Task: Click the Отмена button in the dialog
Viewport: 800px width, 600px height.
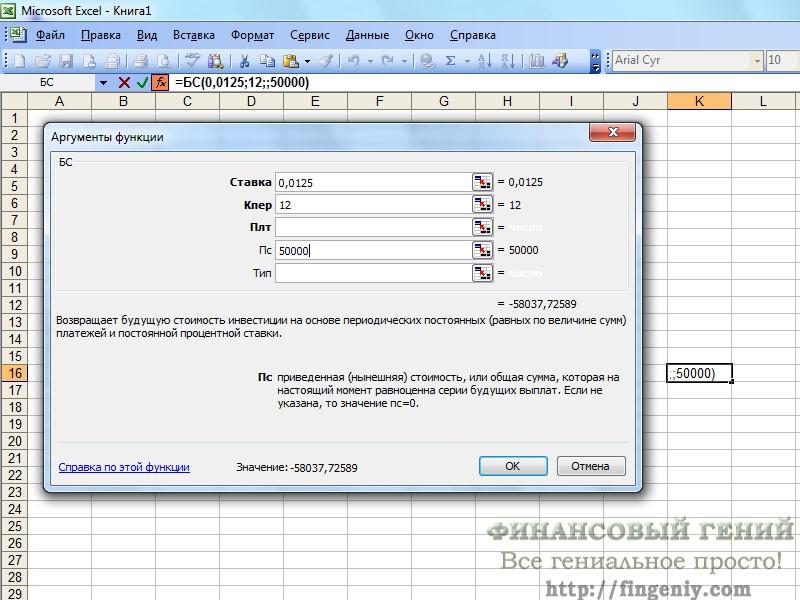Action: (591, 466)
